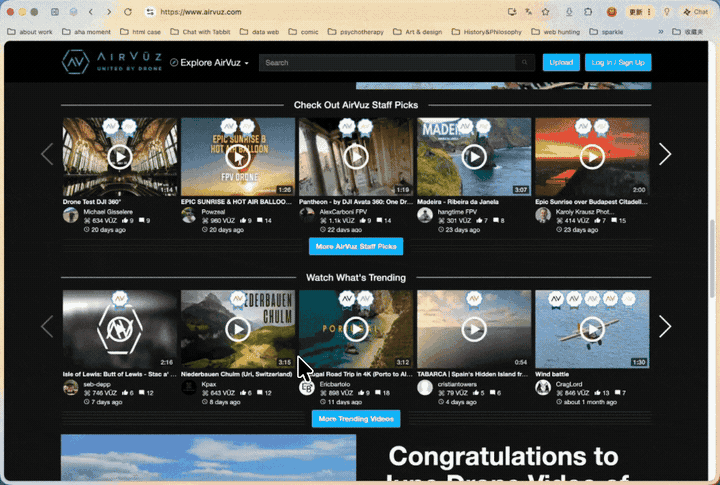Click the search magnifier icon

tap(525, 62)
